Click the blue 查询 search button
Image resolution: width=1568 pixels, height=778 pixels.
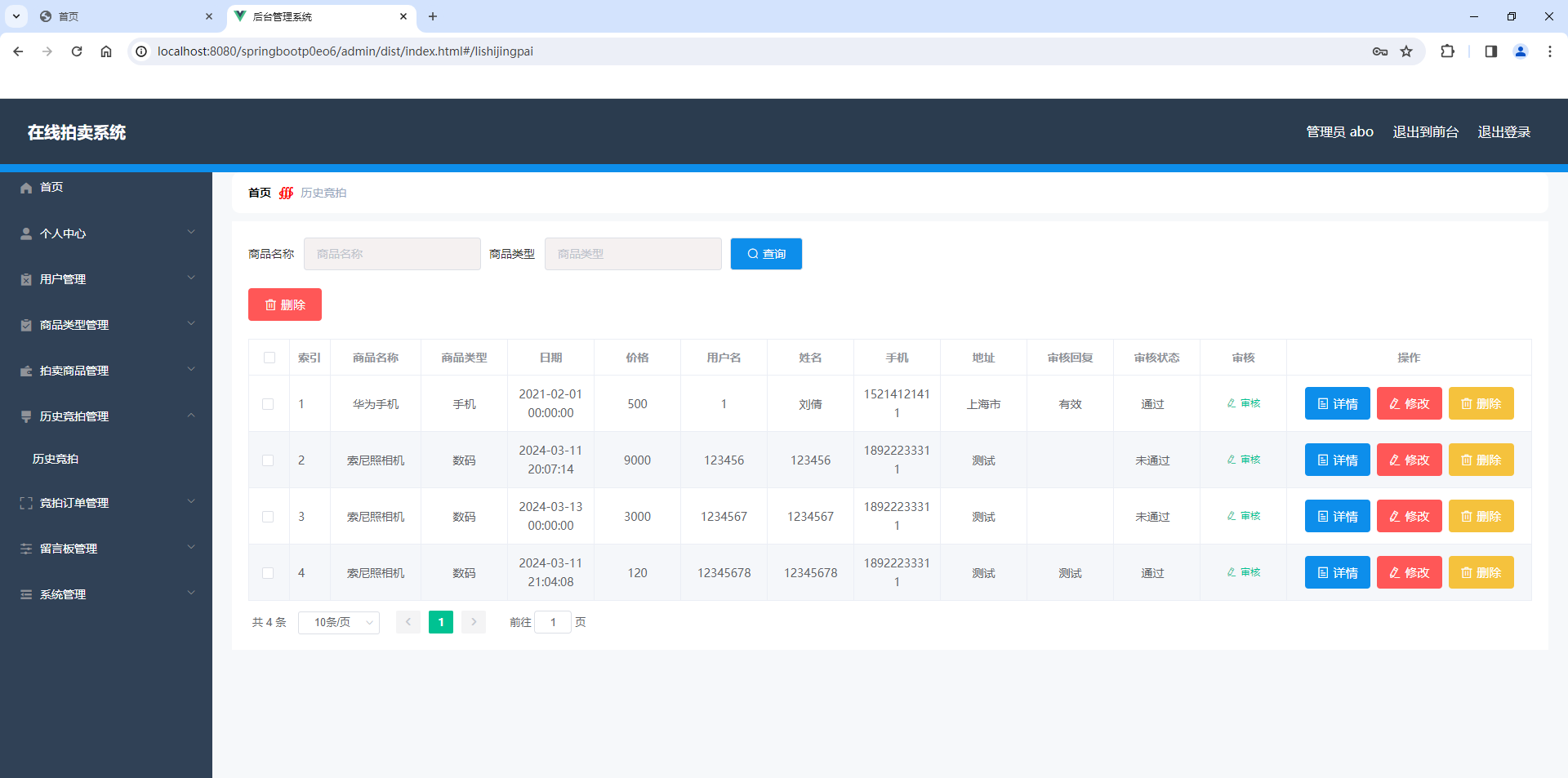click(x=766, y=254)
